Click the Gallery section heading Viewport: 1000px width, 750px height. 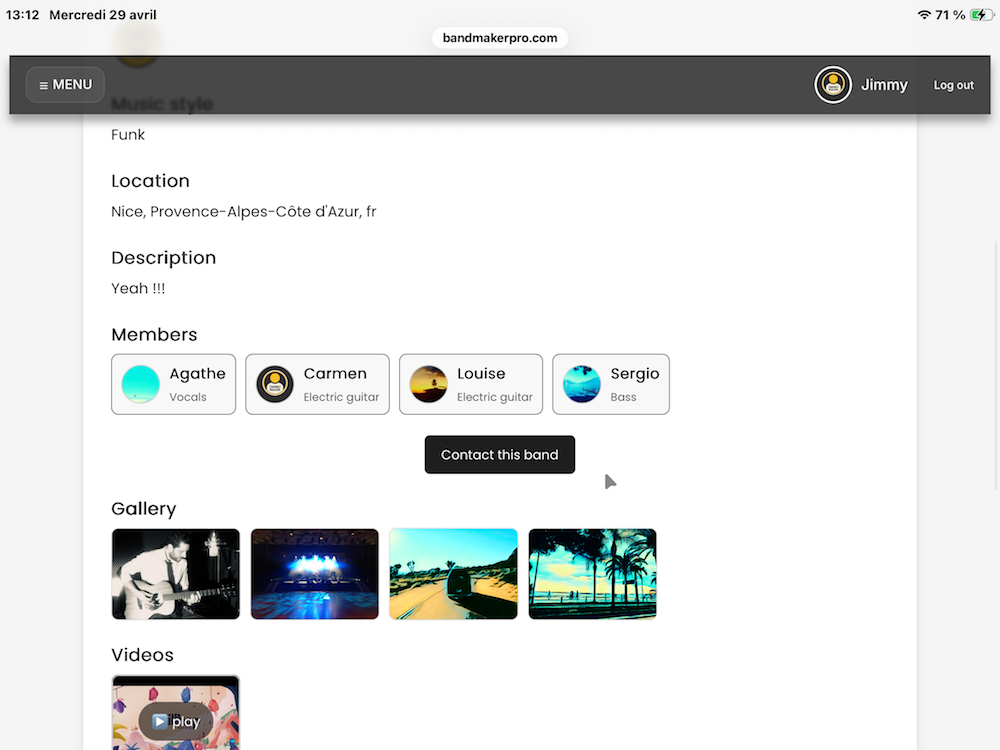point(143,509)
